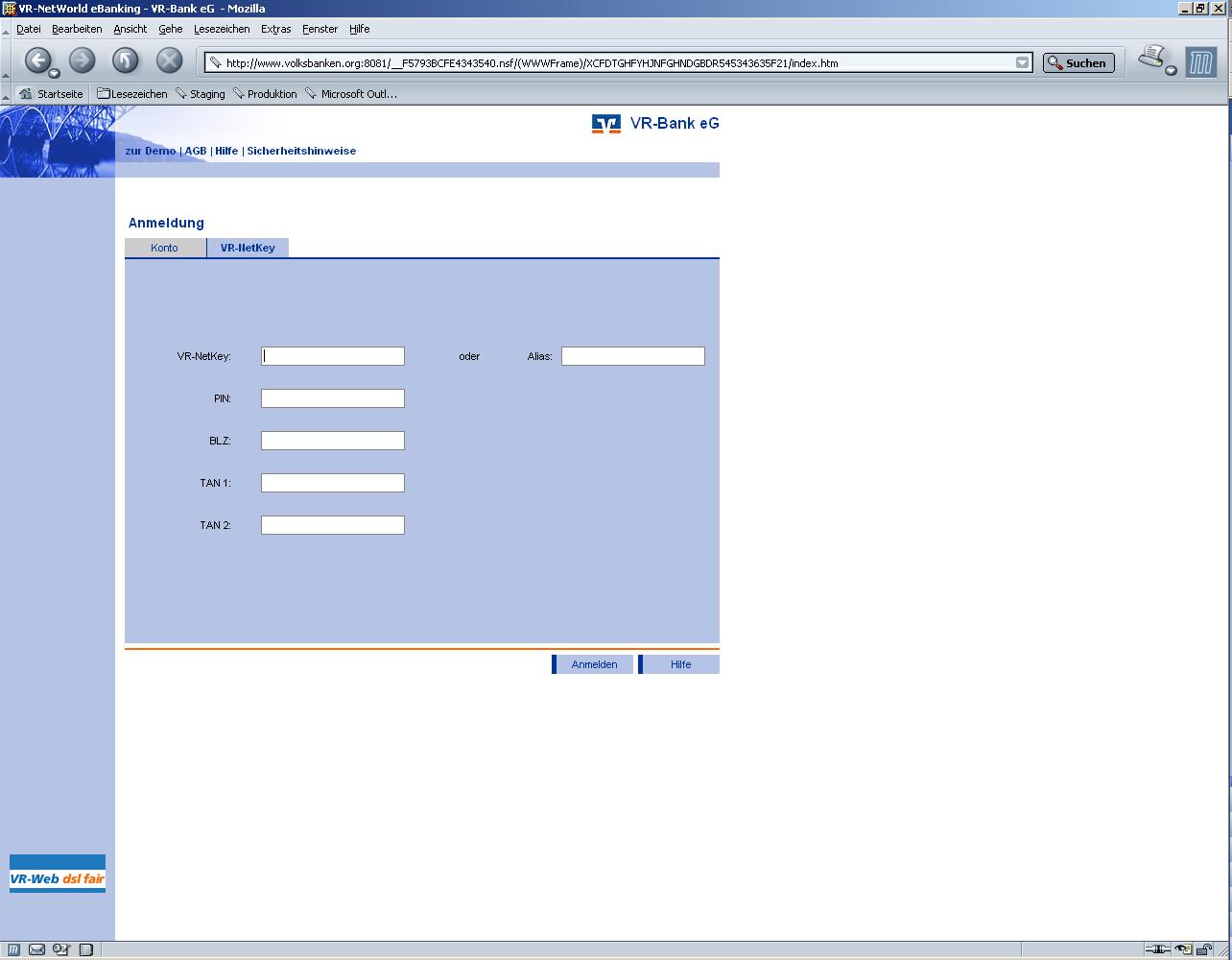The height and width of the screenshot is (960, 1232).
Task: Open the URL bar history dropdown
Action: tap(1023, 63)
